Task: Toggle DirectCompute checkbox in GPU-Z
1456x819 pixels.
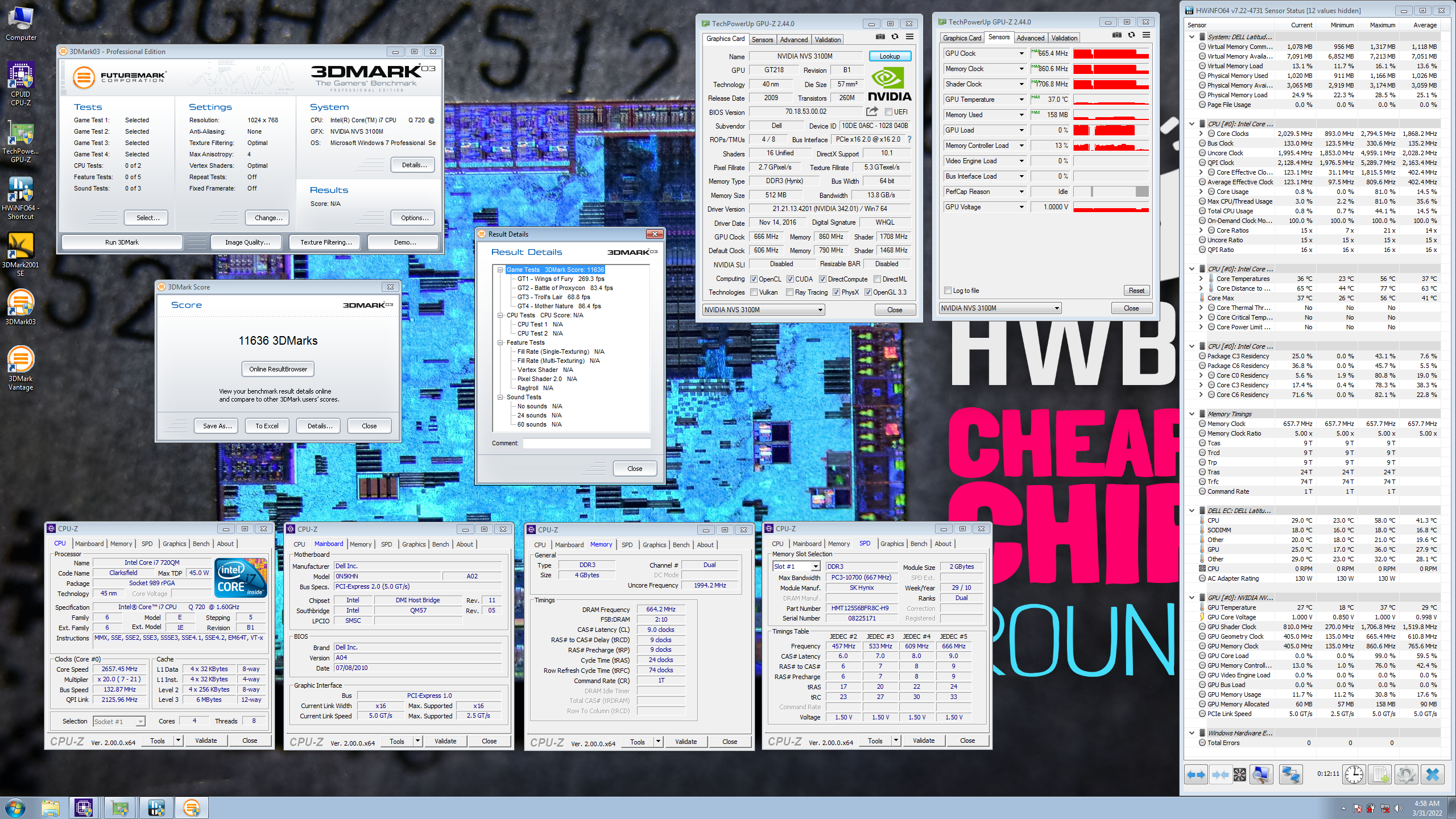Action: click(822, 279)
